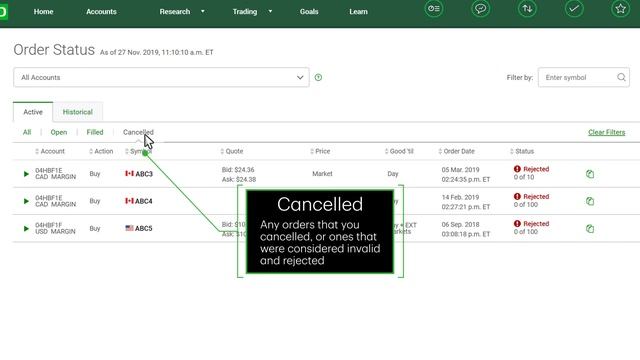
Task: Open the Learn menu
Action: click(x=358, y=11)
